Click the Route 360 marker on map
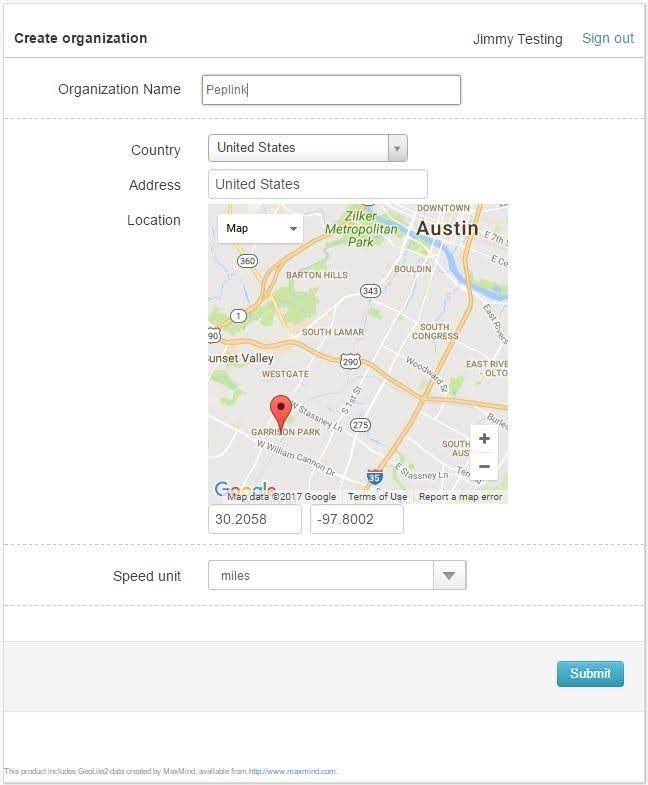This screenshot has height=785, width=648. coord(247,260)
